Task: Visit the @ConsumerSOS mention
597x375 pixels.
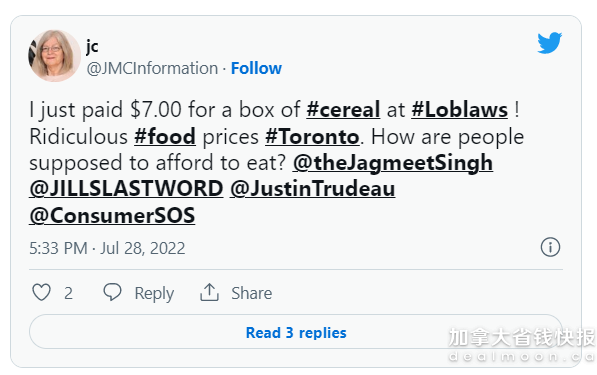Action: coord(112,215)
